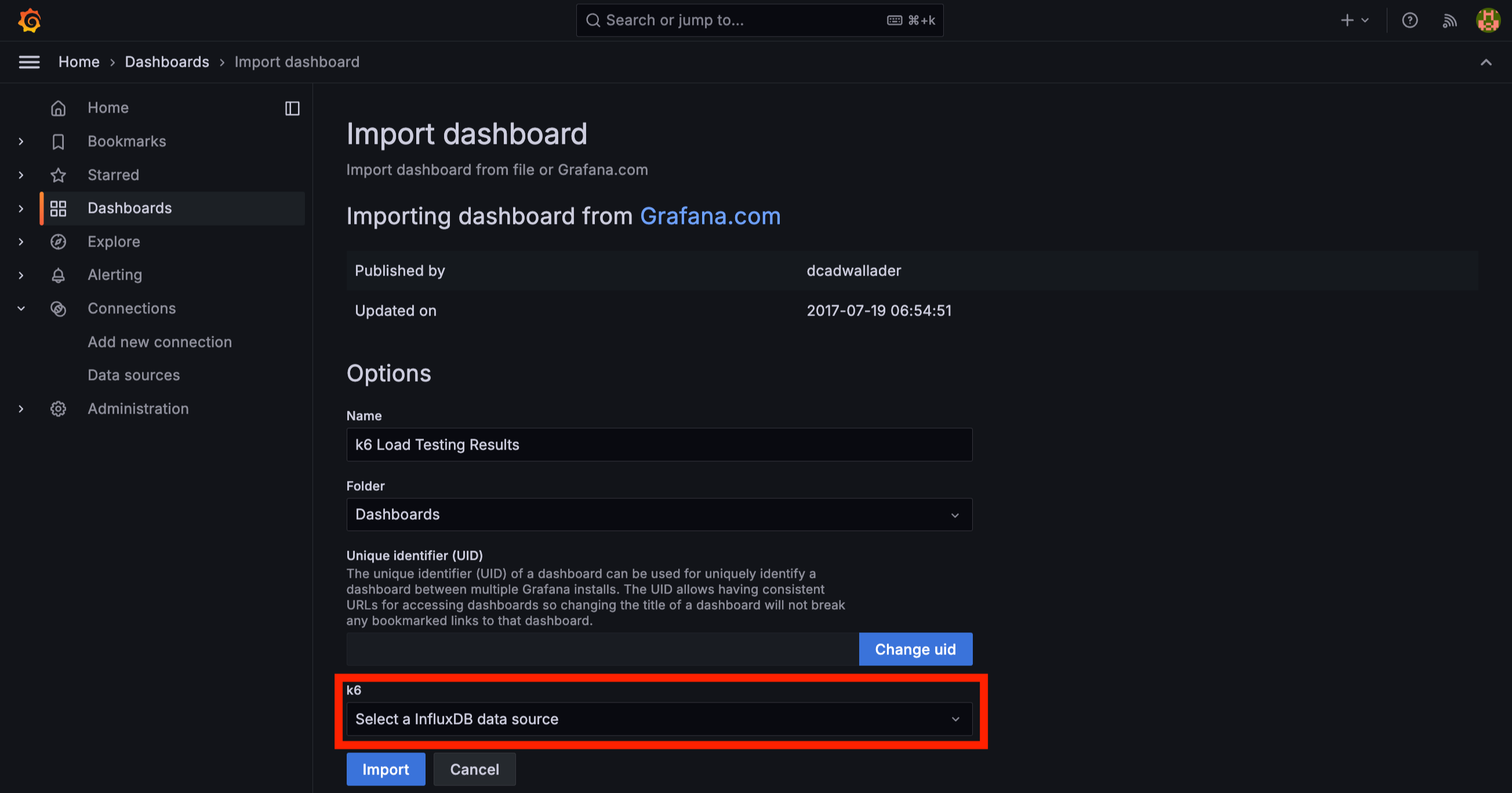Screen dimensions: 1512x793
Task: Click the Import dashboard breadcrumb
Action: 297,62
